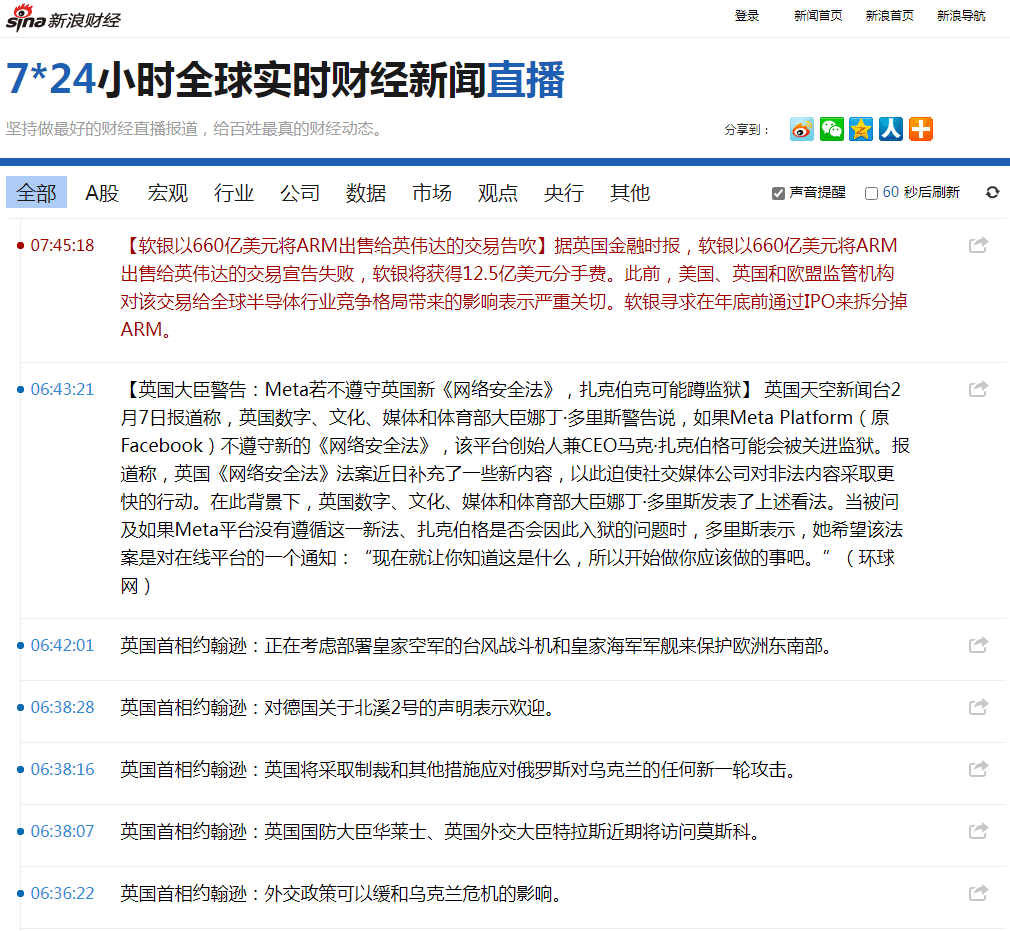Open the Meta 网络安全法 warning news text
Screen dimensions: 1010x931
[x=515, y=488]
